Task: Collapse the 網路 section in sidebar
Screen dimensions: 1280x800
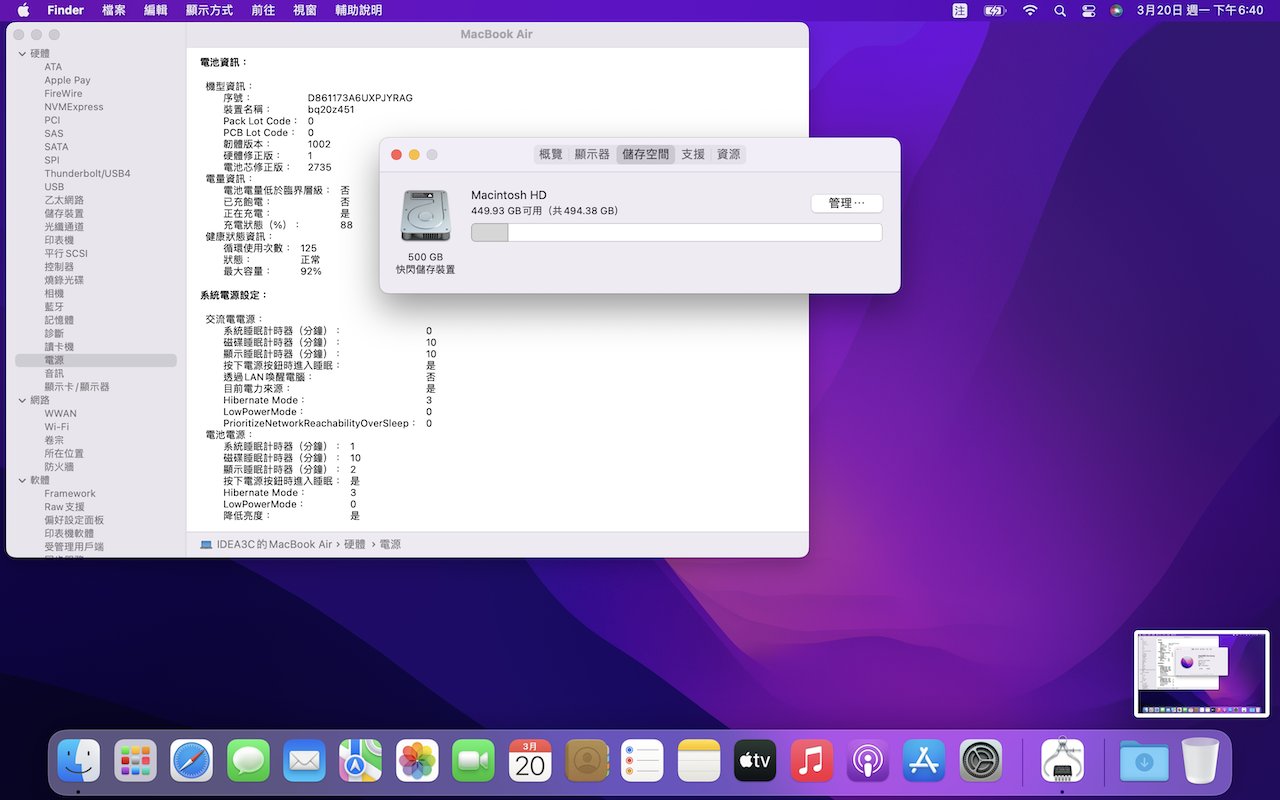Action: 22,400
